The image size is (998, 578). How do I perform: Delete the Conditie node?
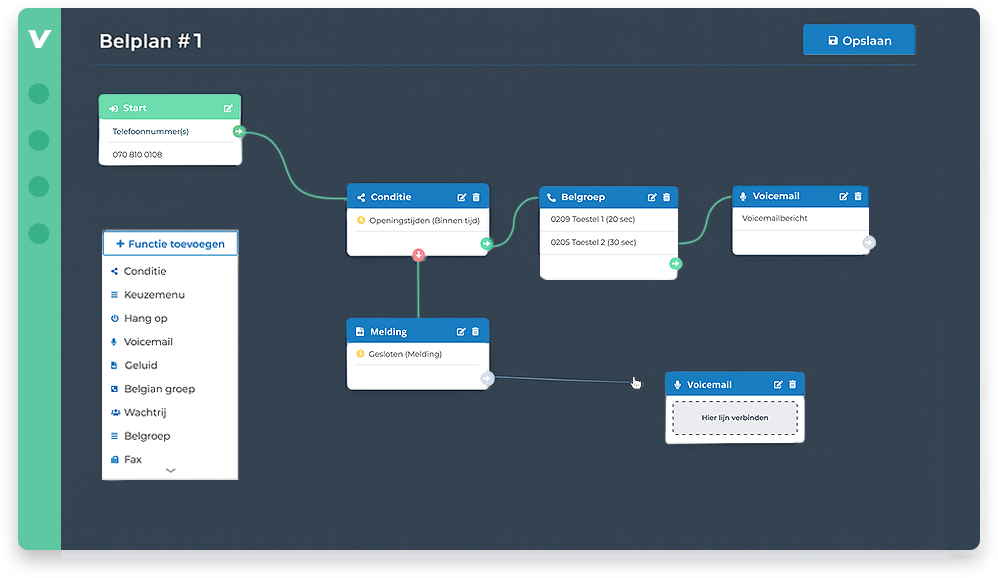(476, 197)
